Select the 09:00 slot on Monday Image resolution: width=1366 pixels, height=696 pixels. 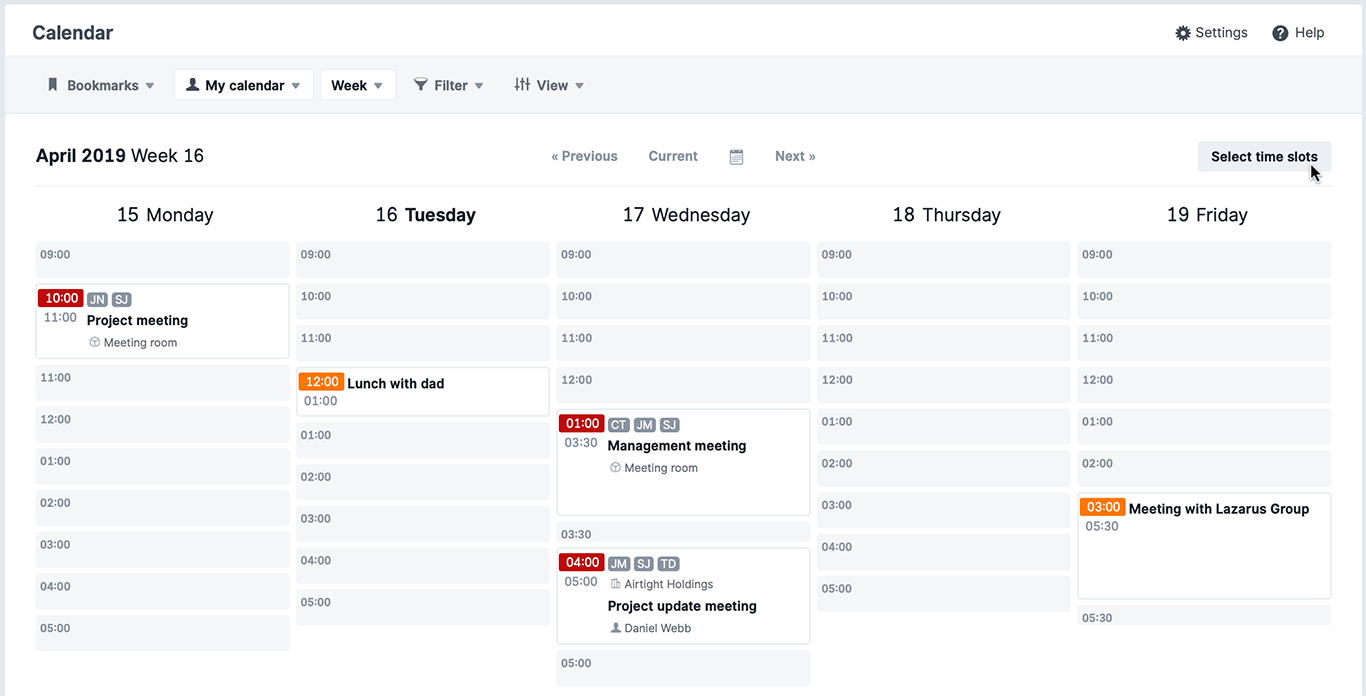tap(162, 260)
